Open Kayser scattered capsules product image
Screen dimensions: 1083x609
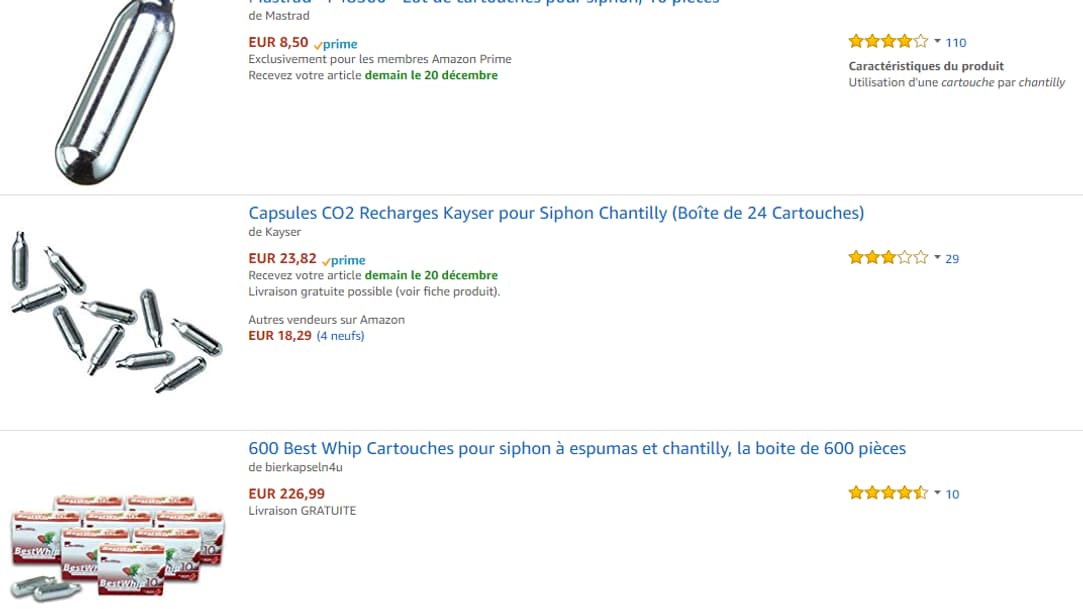tap(113, 311)
